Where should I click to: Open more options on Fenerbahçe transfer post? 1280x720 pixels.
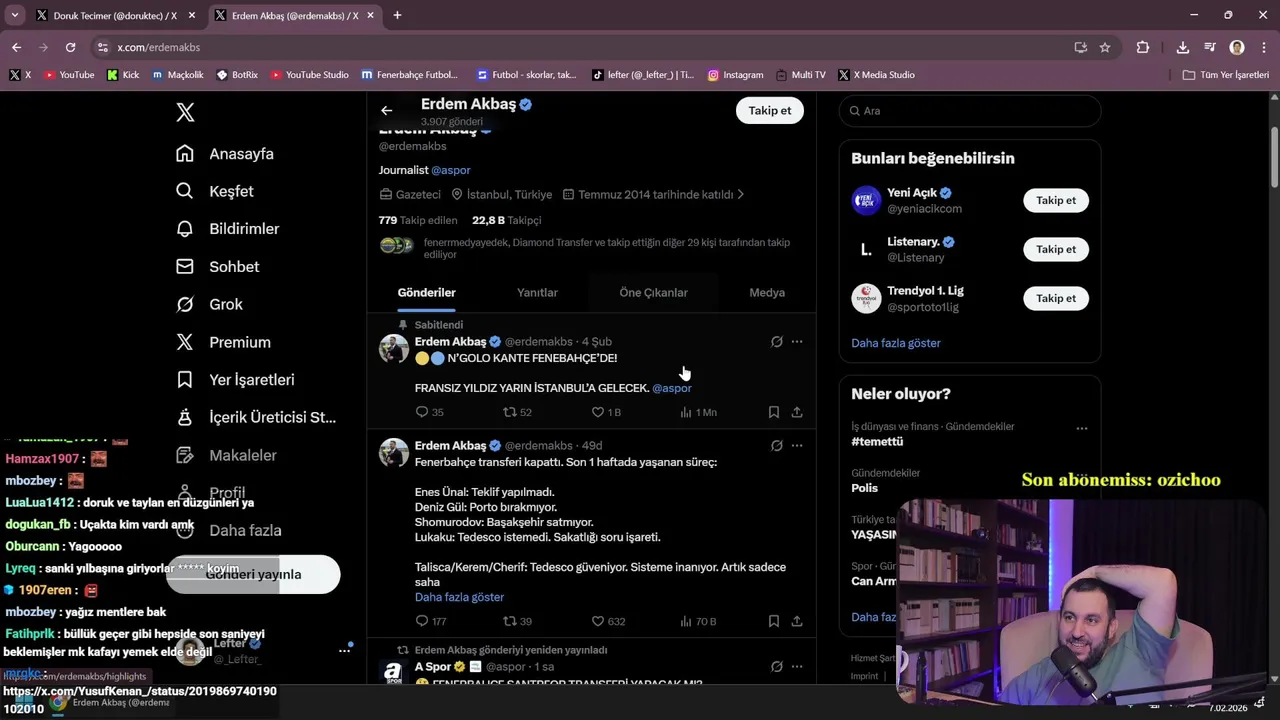[797, 446]
